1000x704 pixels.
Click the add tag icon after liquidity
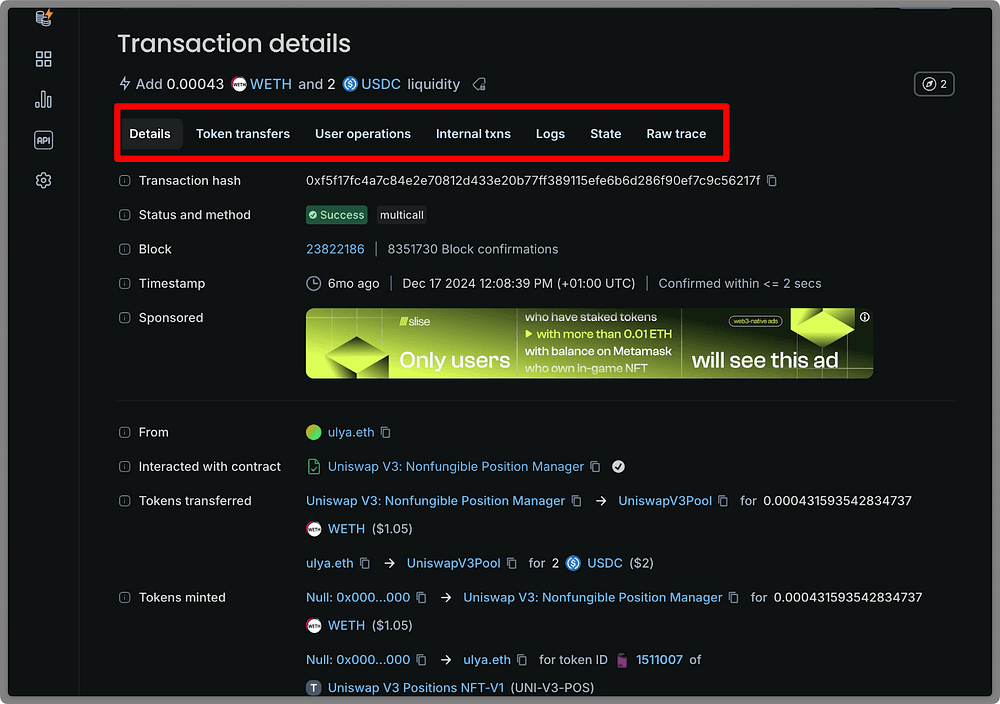[x=480, y=84]
